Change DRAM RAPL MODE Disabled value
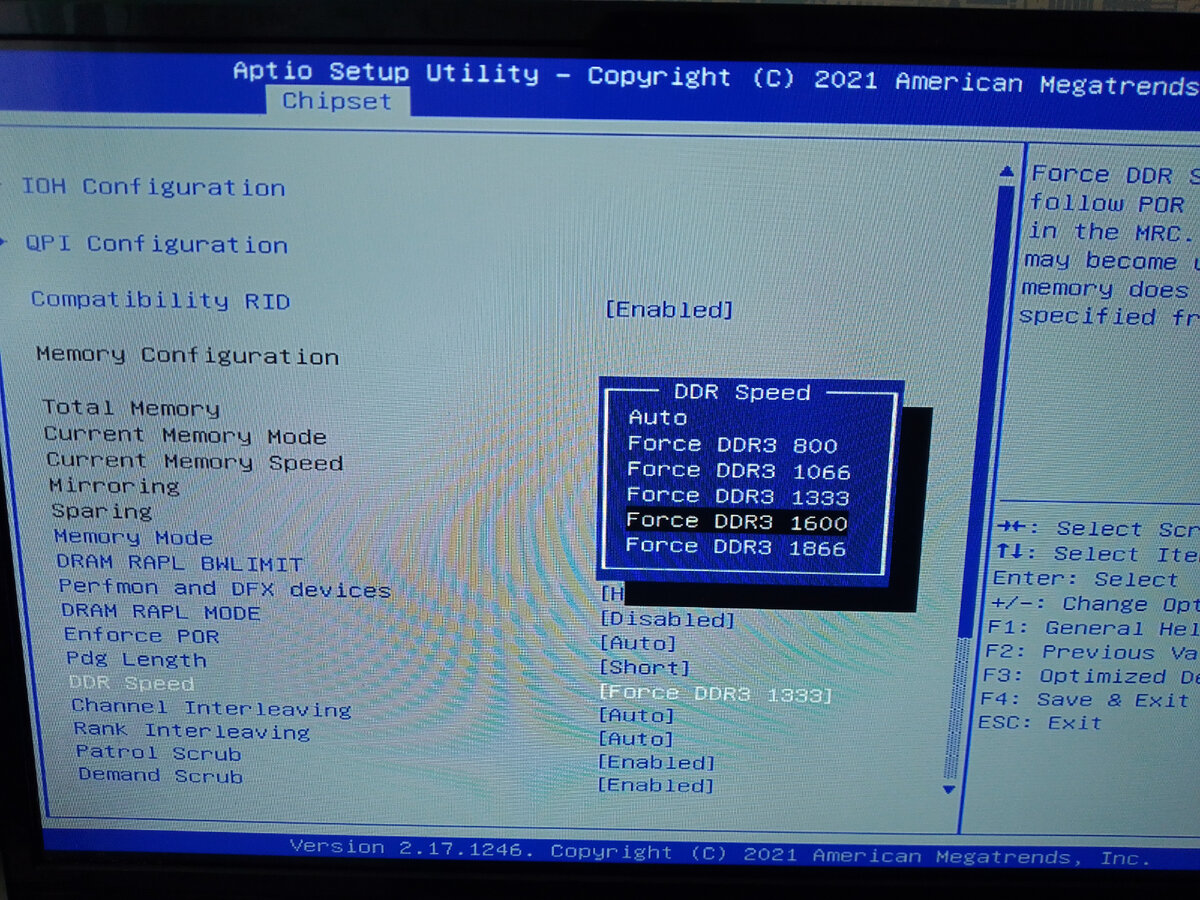The image size is (1200, 900). coord(667,620)
